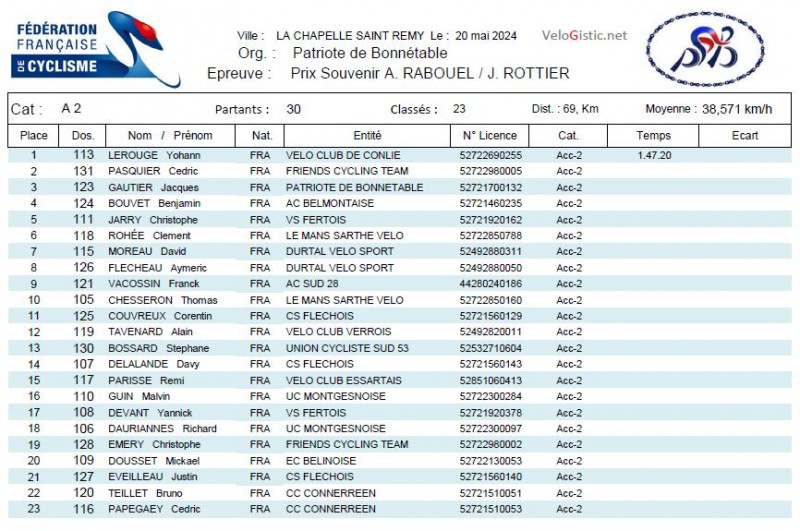Click the Fédération Française de Cyclisme logo
The width and height of the screenshot is (800, 531).
click(x=82, y=46)
